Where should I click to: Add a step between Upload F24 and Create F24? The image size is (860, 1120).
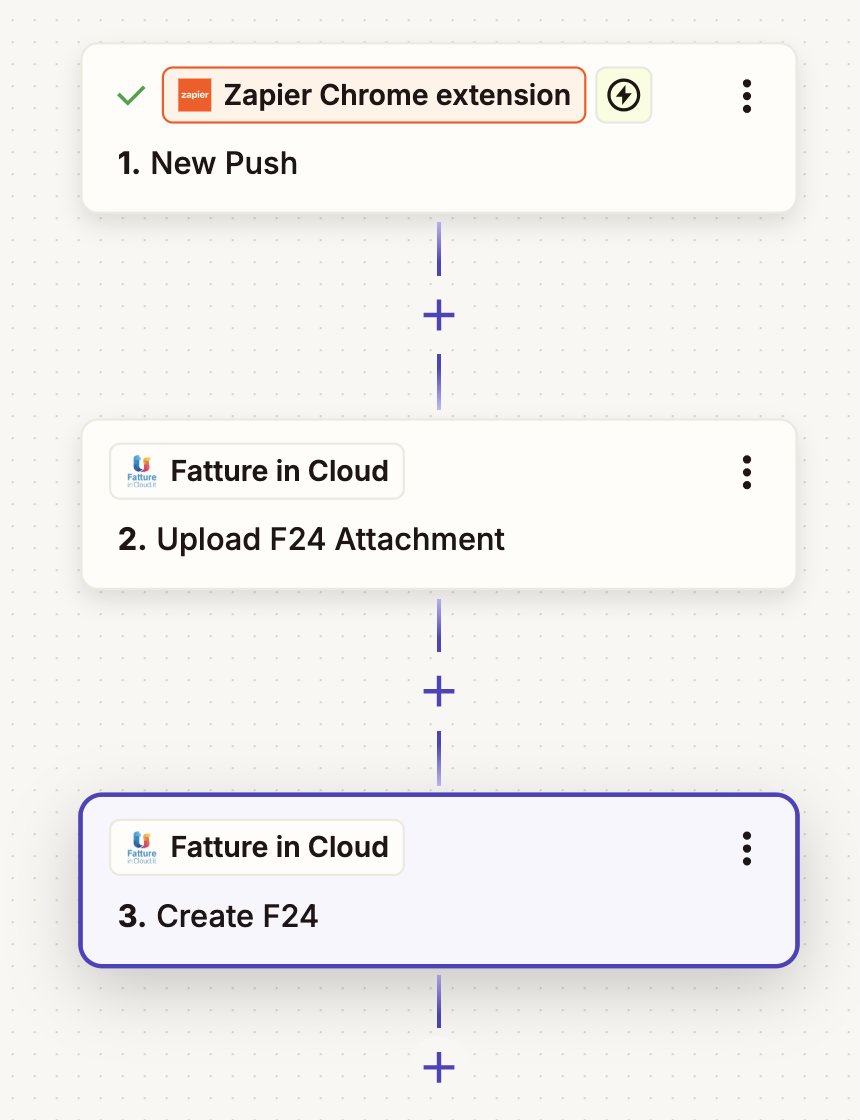pos(437,691)
